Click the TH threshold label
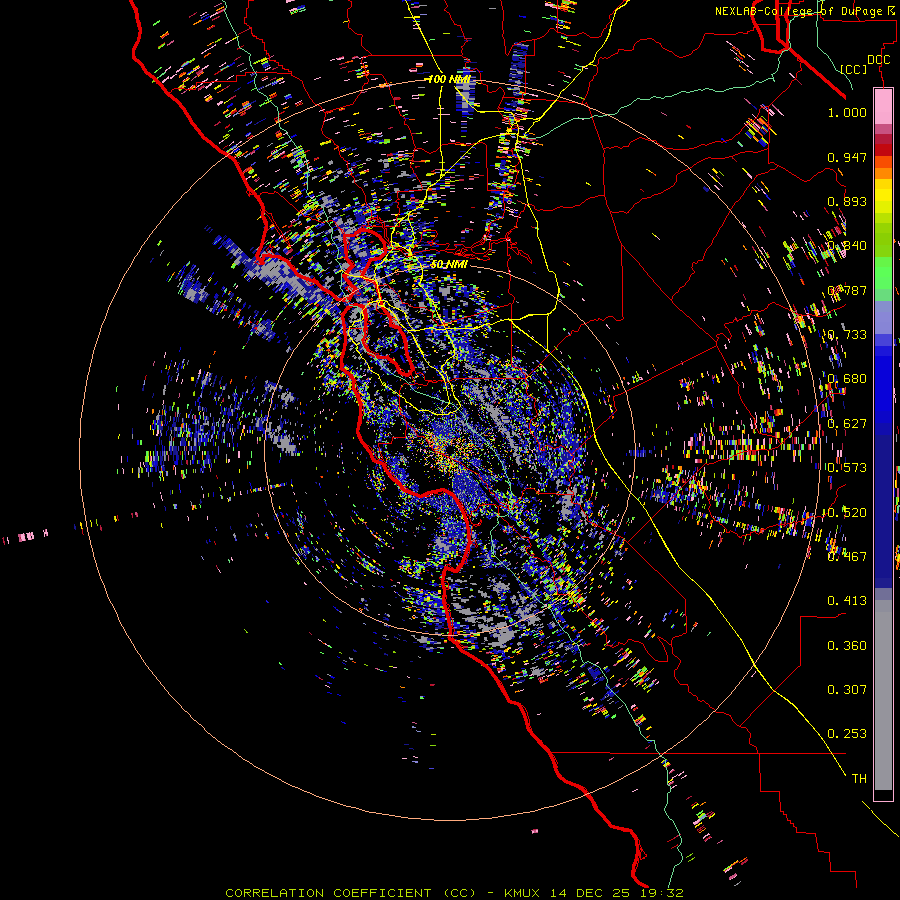900x900 pixels. (x=859, y=779)
